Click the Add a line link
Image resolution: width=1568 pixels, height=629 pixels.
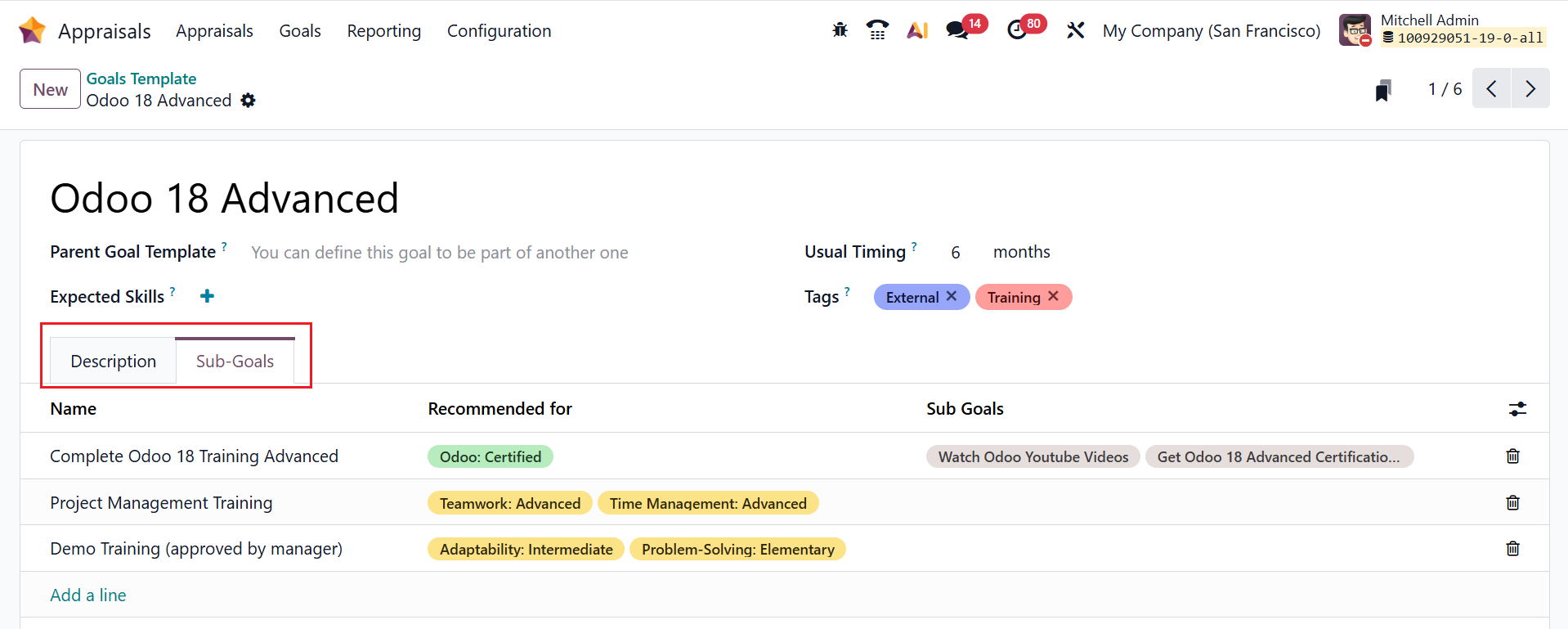coord(88,595)
